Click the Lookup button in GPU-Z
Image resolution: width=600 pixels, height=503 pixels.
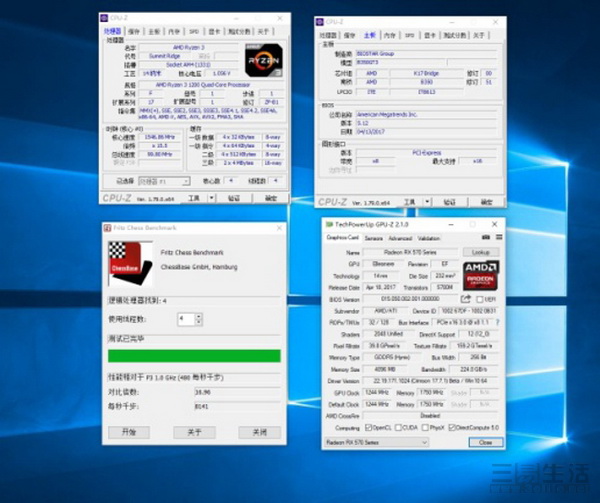(481, 252)
